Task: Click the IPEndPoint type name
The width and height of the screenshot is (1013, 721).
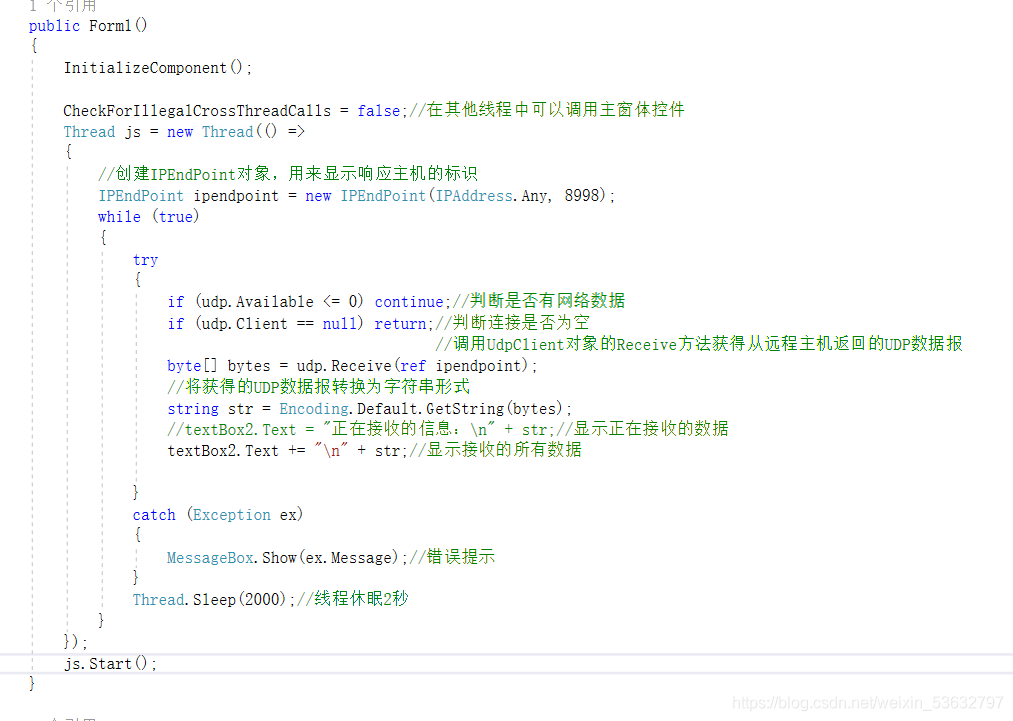Action: pyautogui.click(x=140, y=195)
